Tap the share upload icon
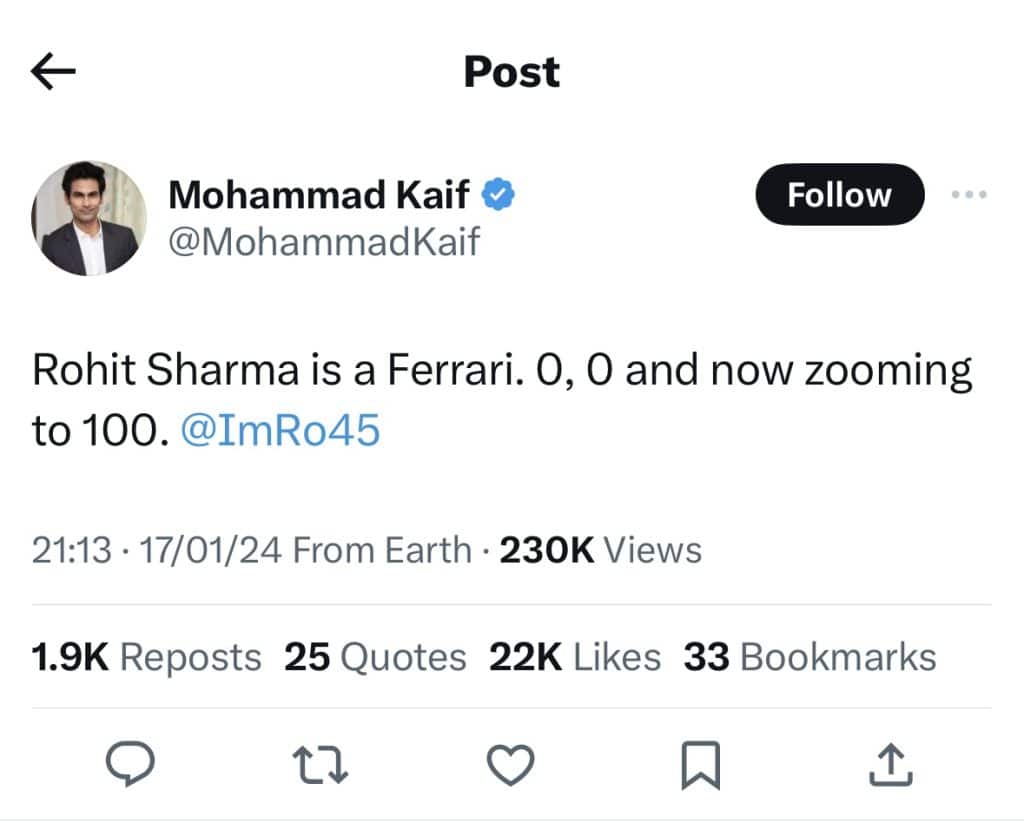Image resolution: width=1024 pixels, height=823 pixels. pos(890,765)
